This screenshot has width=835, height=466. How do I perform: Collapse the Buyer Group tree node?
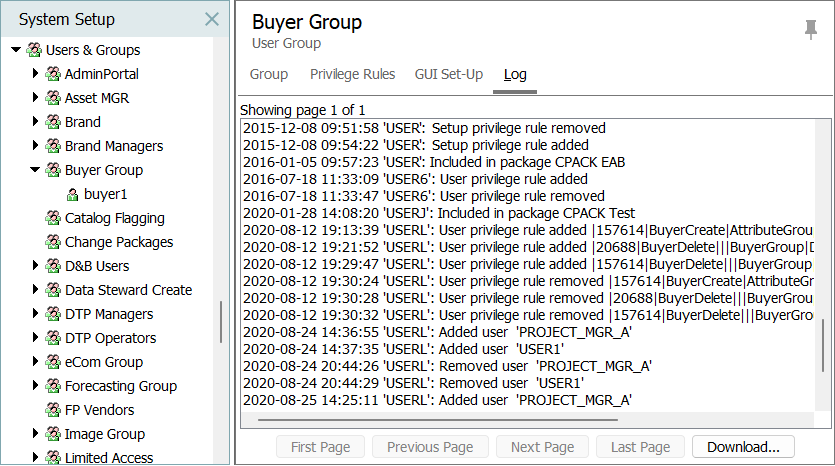[x=35, y=169]
